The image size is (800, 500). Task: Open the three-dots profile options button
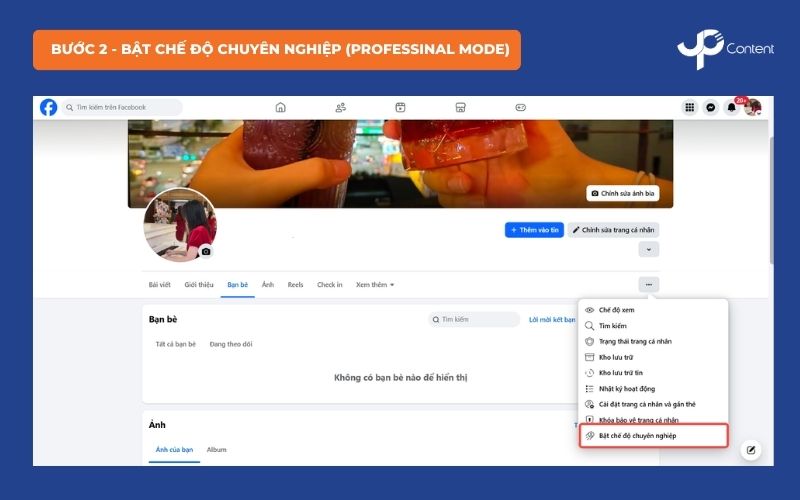(648, 285)
